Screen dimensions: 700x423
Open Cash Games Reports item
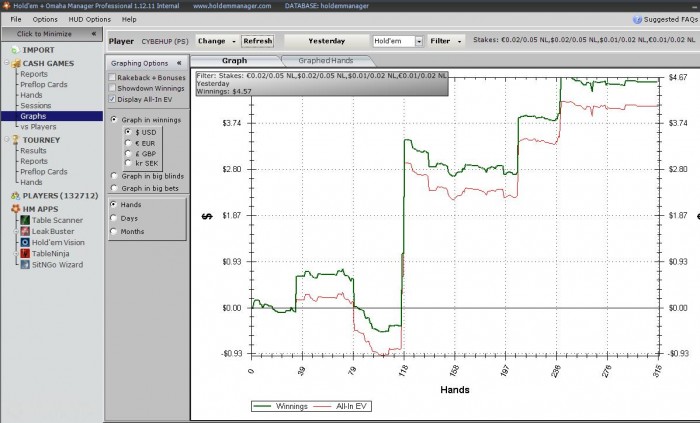34,74
